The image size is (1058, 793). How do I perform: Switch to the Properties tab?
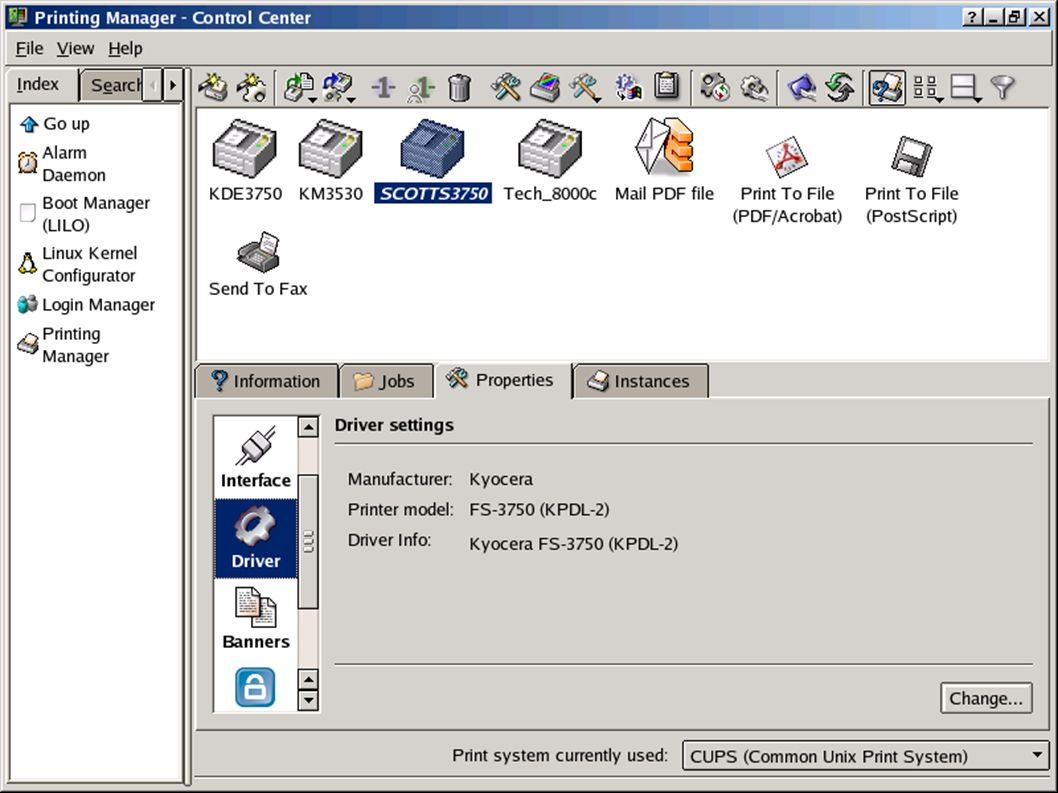pos(503,380)
